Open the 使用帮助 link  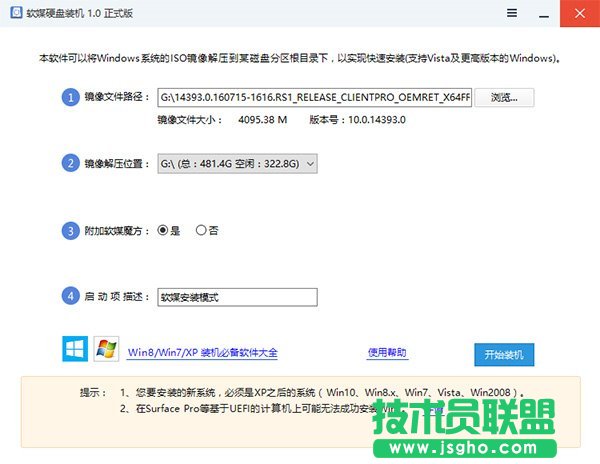coord(387,352)
